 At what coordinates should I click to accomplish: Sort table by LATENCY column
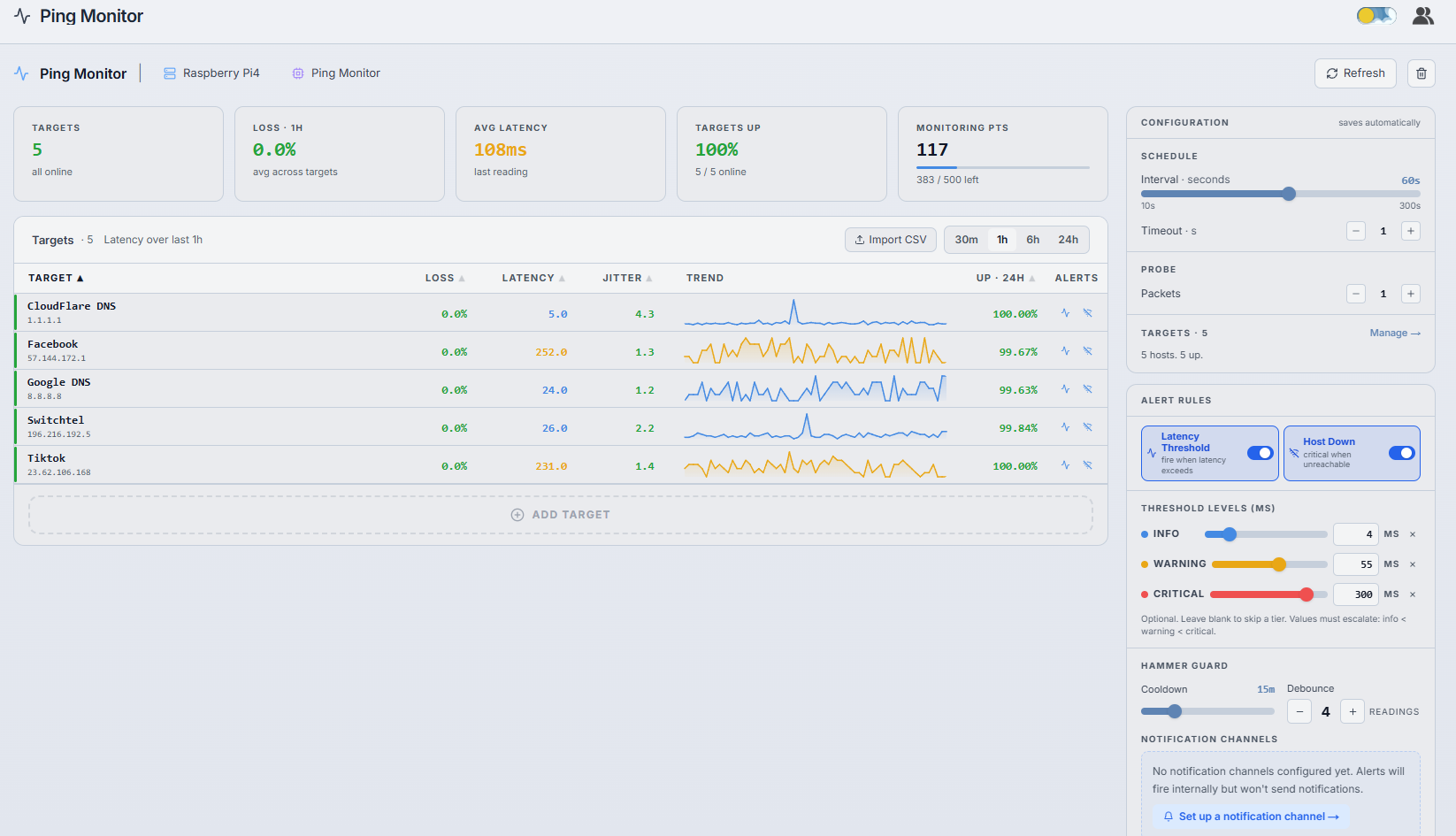[533, 278]
